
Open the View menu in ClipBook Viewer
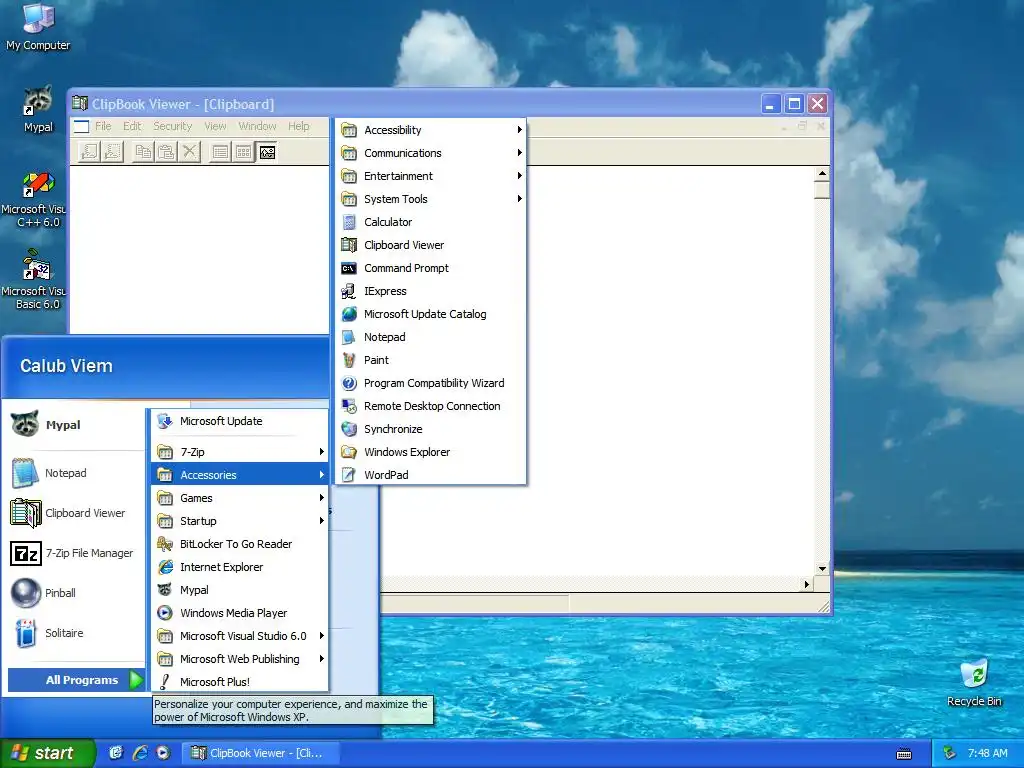coord(215,126)
